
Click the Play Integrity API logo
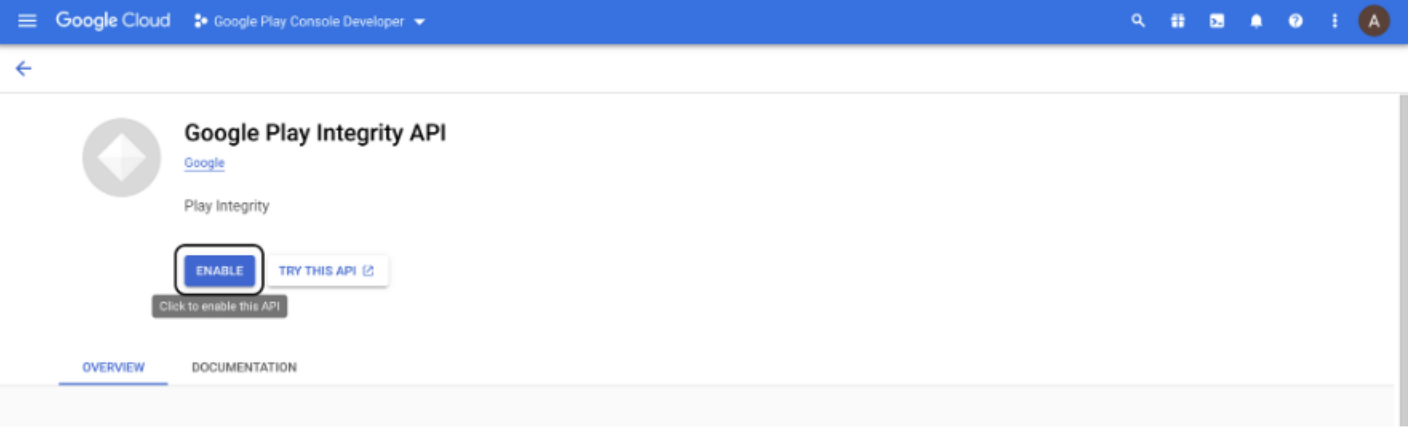coord(121,157)
